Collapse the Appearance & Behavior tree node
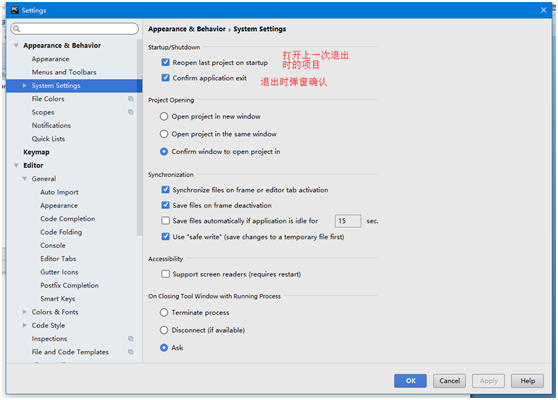The width and height of the screenshot is (558, 400). point(16,46)
